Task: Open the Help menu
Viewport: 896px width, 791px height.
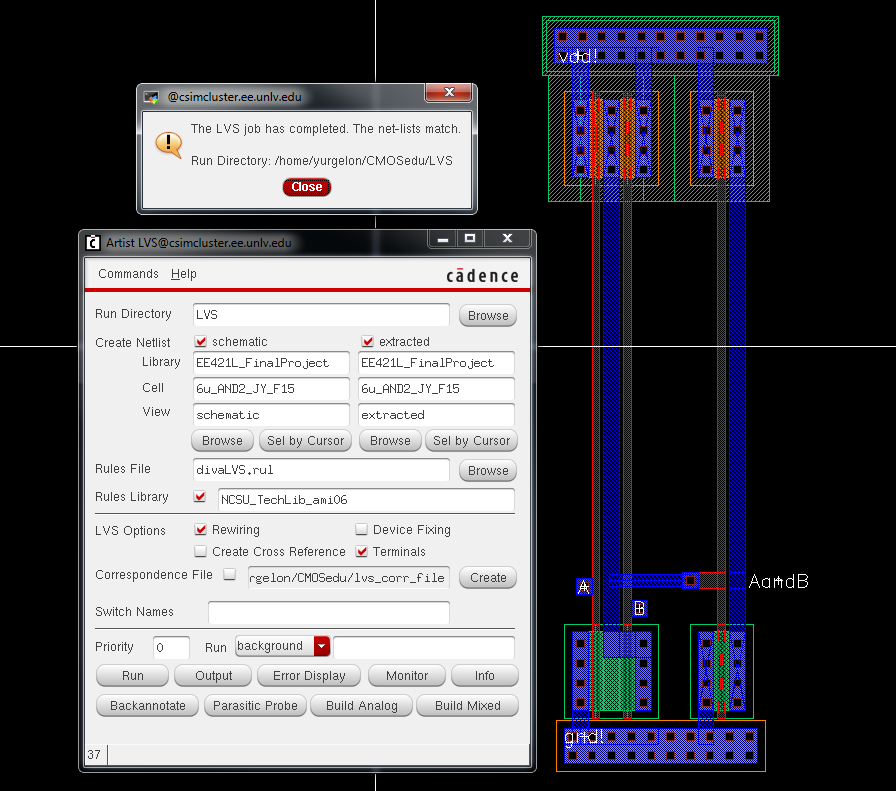Action: pyautogui.click(x=184, y=274)
